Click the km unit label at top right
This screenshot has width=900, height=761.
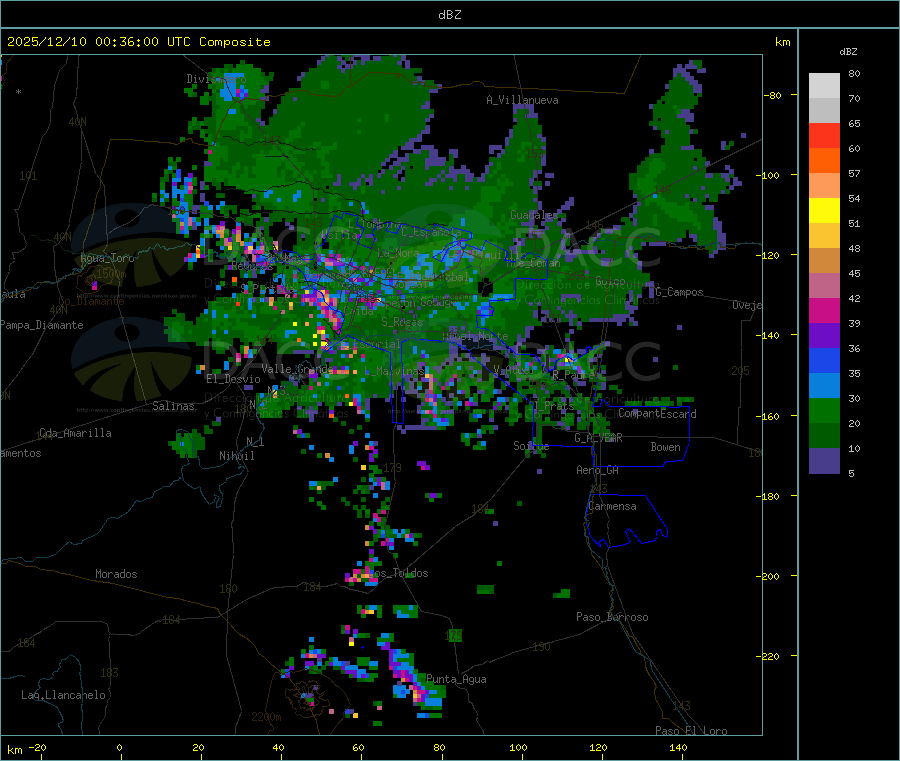[x=782, y=42]
